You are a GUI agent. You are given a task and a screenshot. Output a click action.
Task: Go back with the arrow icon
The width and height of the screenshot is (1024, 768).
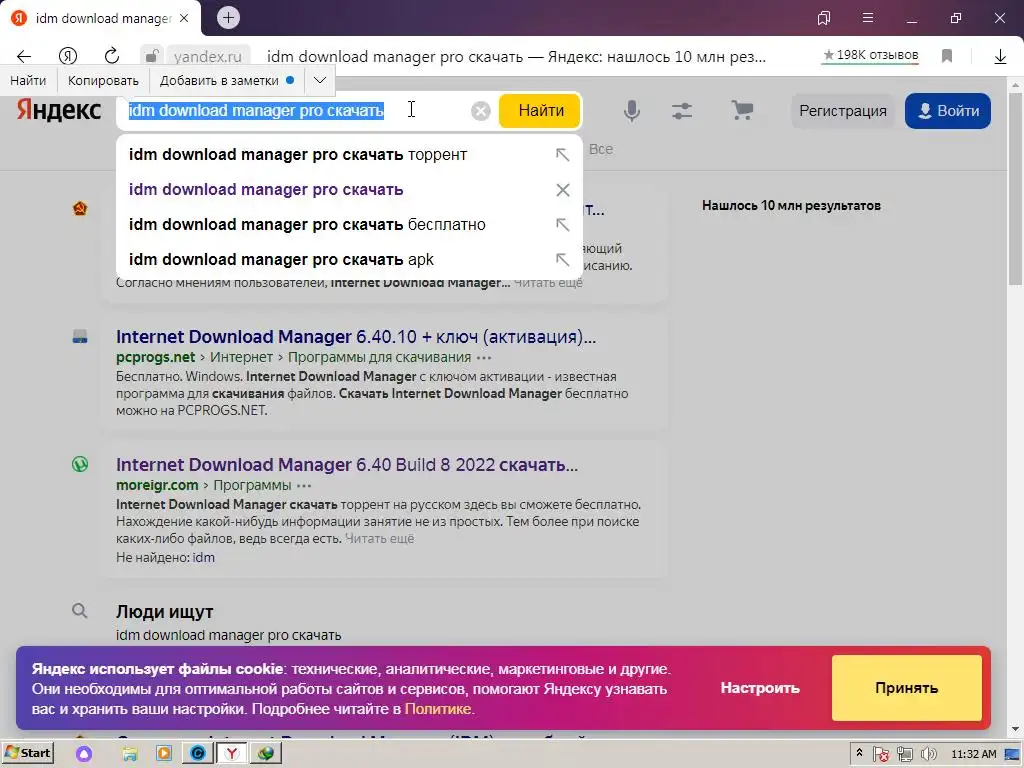(24, 56)
